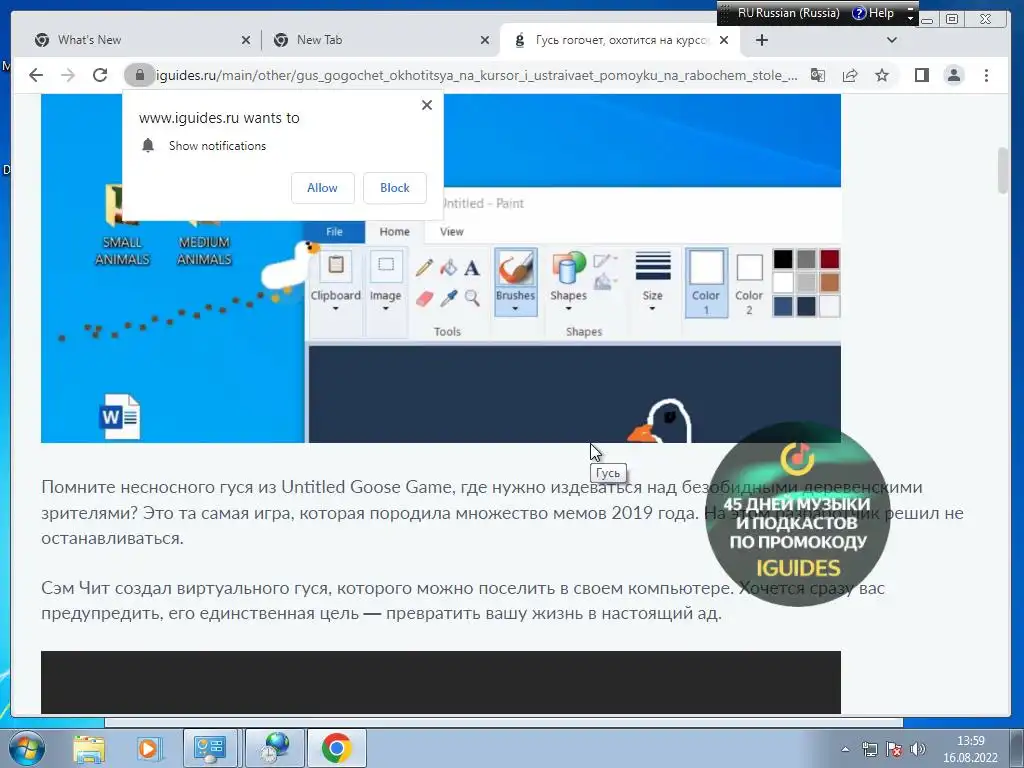Image resolution: width=1024 pixels, height=768 pixels.
Task: Select the Chrome taskbar button
Action: click(336, 748)
